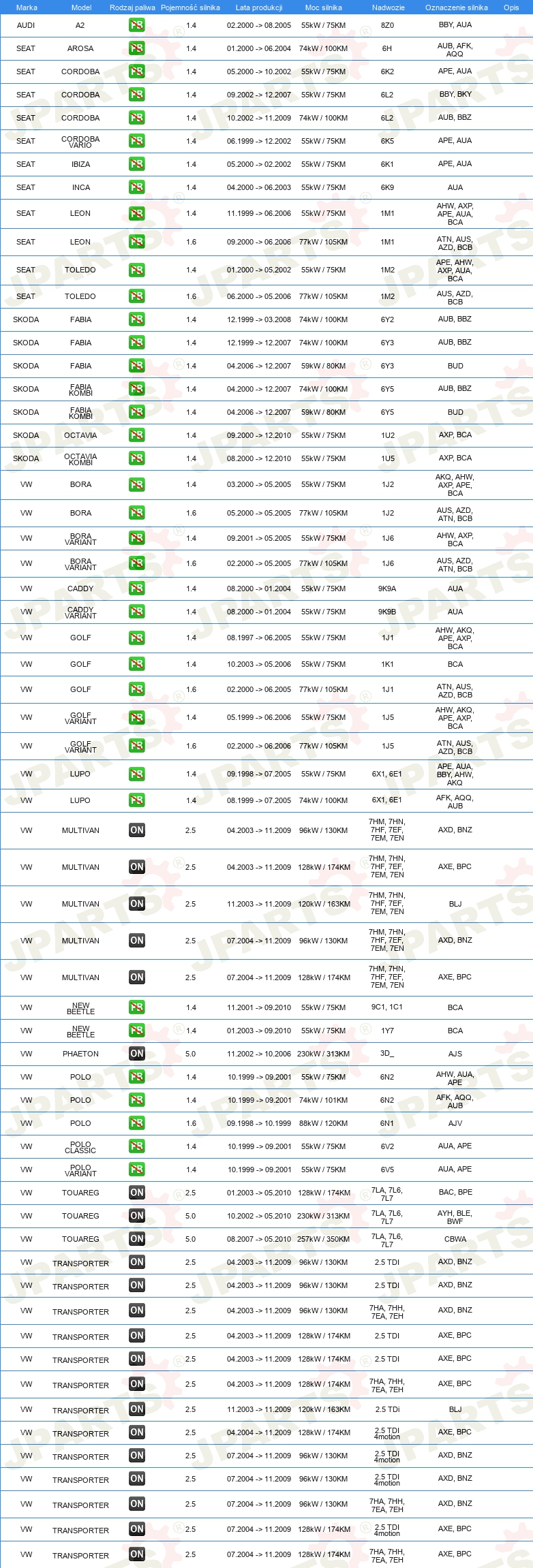Click body code 1Y7 in NEW BEETLE row
Image resolution: width=533 pixels, height=1568 pixels.
387,1031
